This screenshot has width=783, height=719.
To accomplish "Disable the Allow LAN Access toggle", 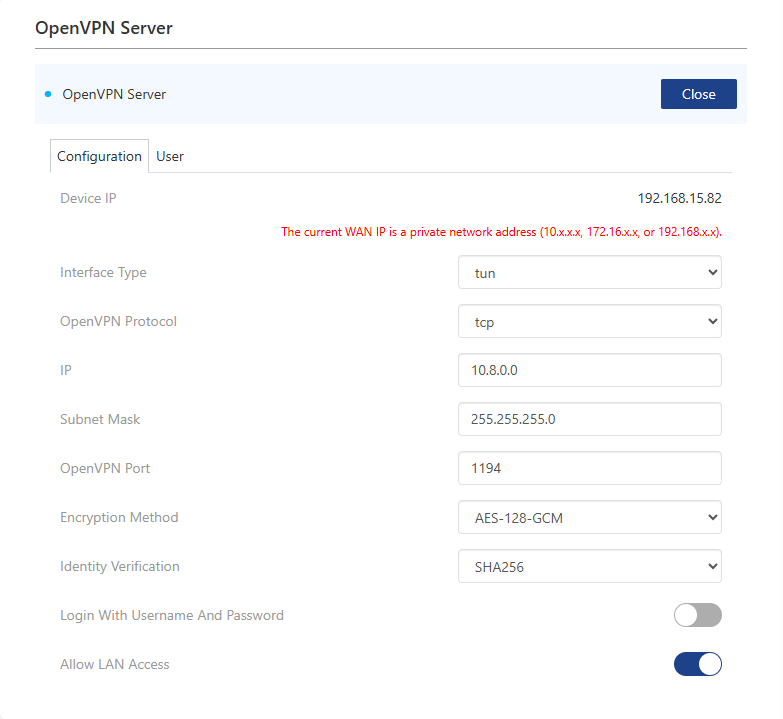I will (698, 664).
